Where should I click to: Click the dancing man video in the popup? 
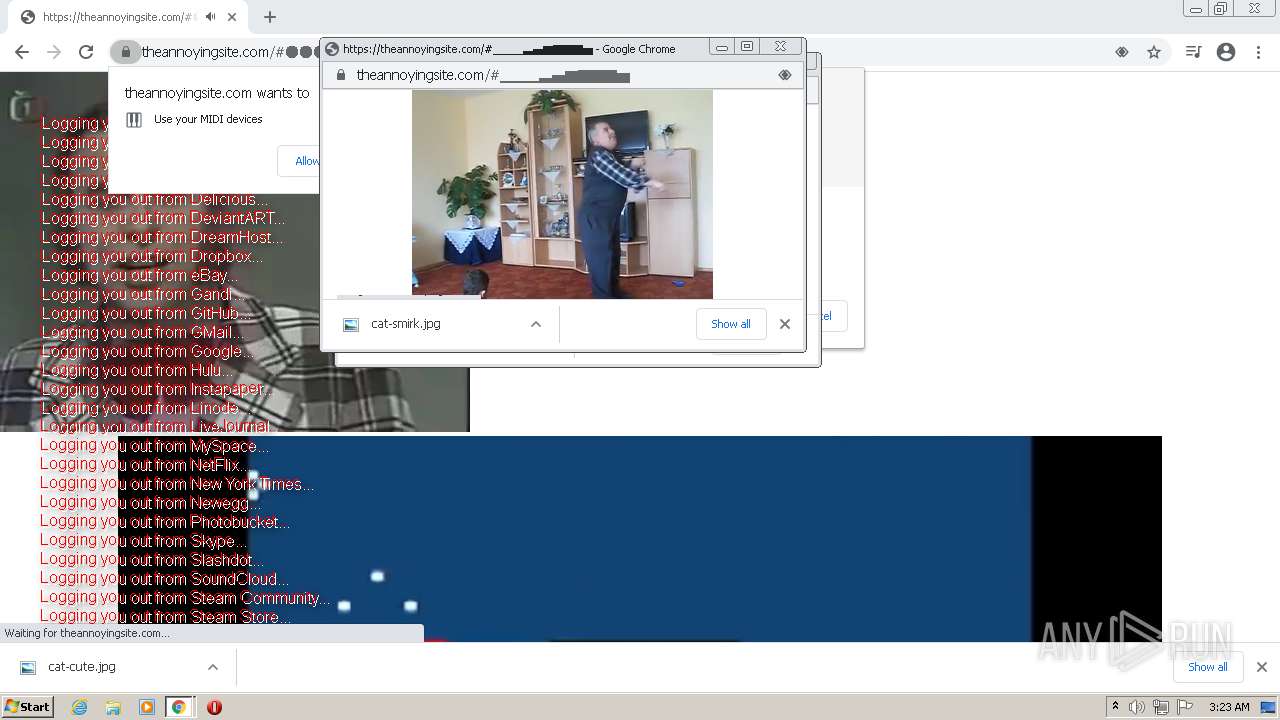562,194
